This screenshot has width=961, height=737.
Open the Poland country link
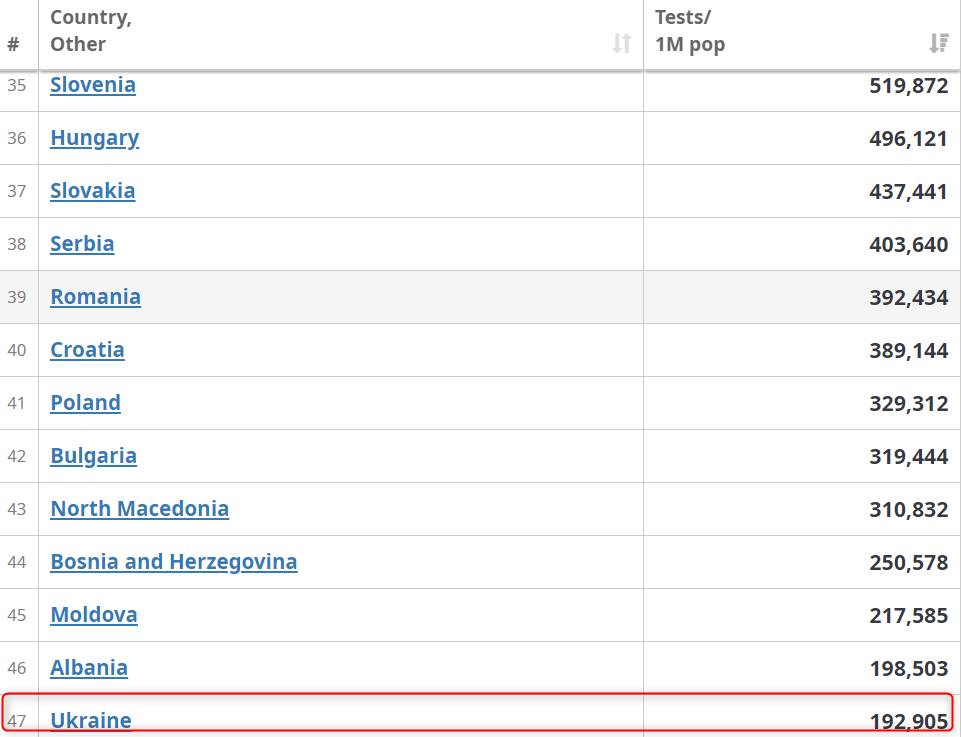click(85, 403)
